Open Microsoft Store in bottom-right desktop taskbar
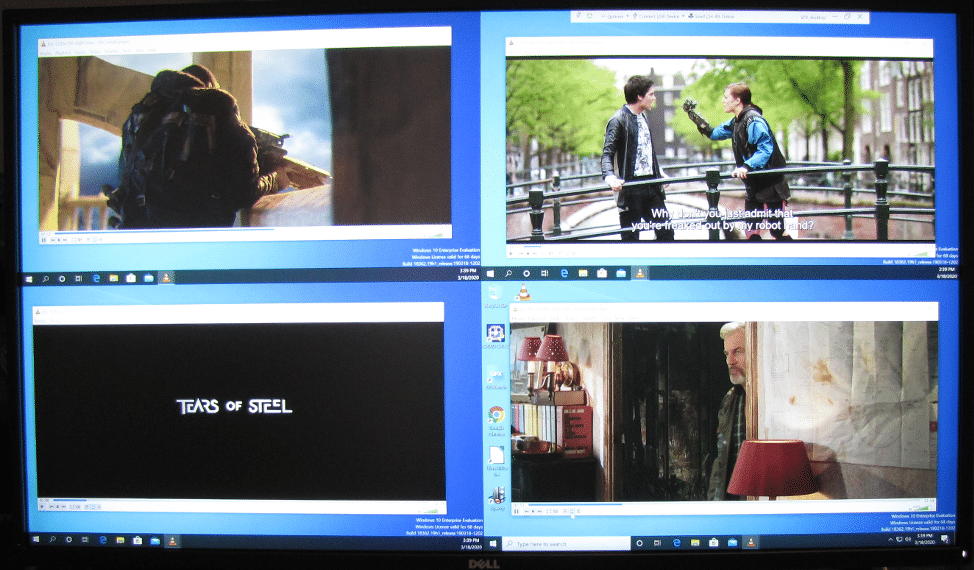Image resolution: width=974 pixels, height=570 pixels. 714,543
